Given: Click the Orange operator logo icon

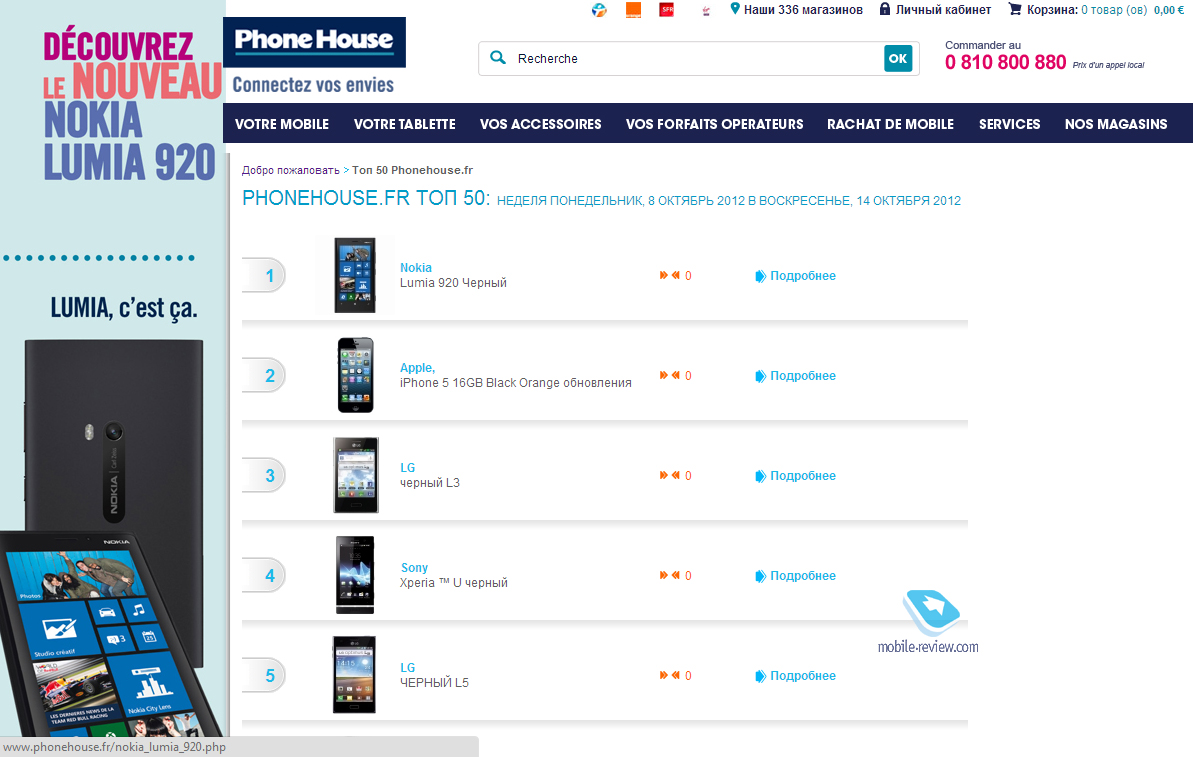Looking at the screenshot, I should pos(633,10).
